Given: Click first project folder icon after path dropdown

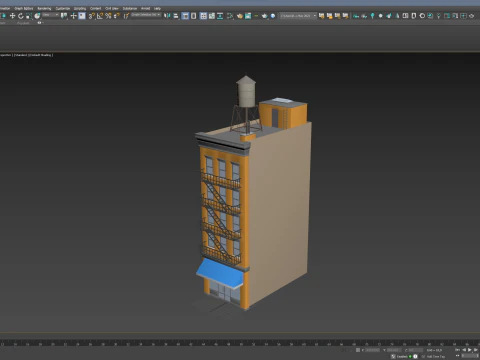Looking at the screenshot, I should pos(322,16).
